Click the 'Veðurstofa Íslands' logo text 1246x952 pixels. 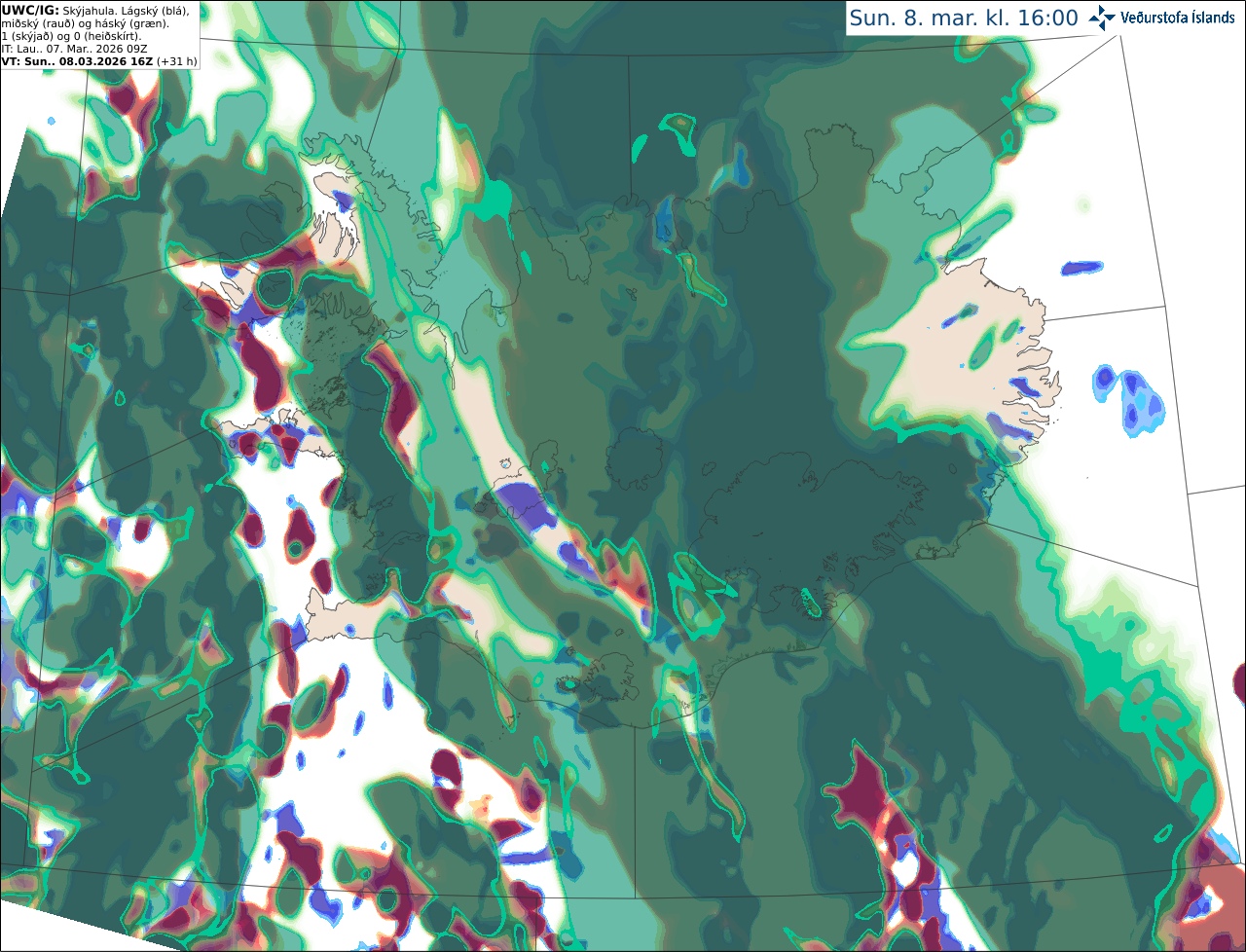[x=1178, y=18]
